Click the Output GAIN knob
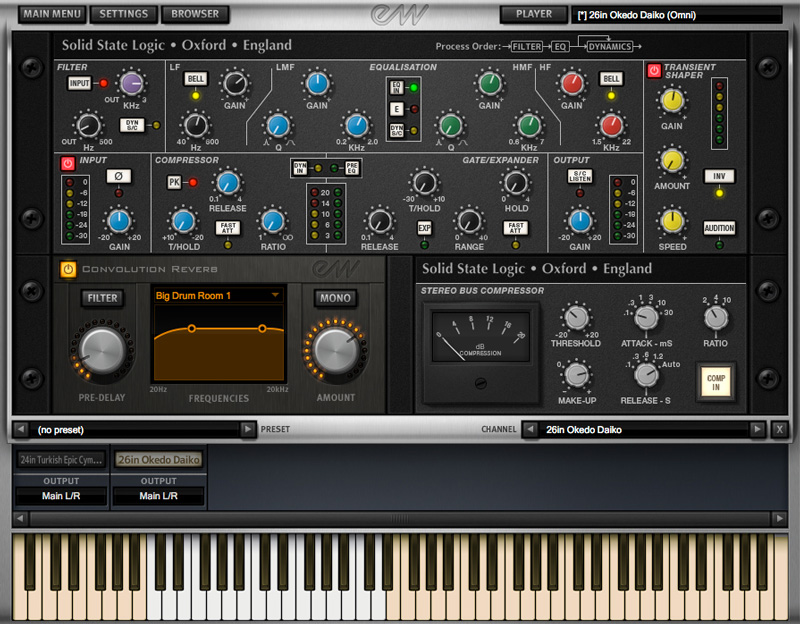Viewport: 800px width, 624px height. point(580,222)
